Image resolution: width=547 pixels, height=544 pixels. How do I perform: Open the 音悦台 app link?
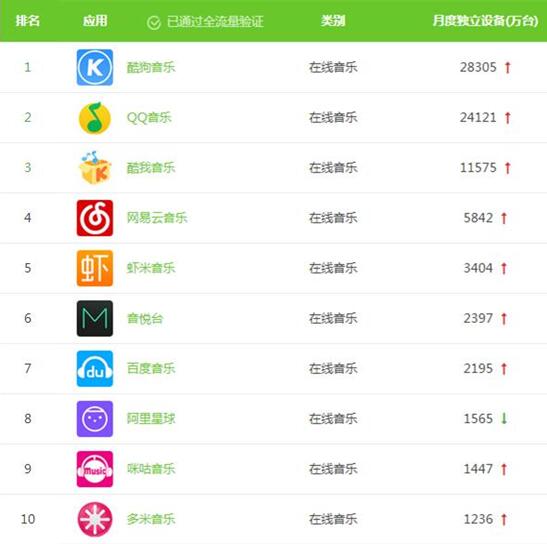(x=145, y=318)
